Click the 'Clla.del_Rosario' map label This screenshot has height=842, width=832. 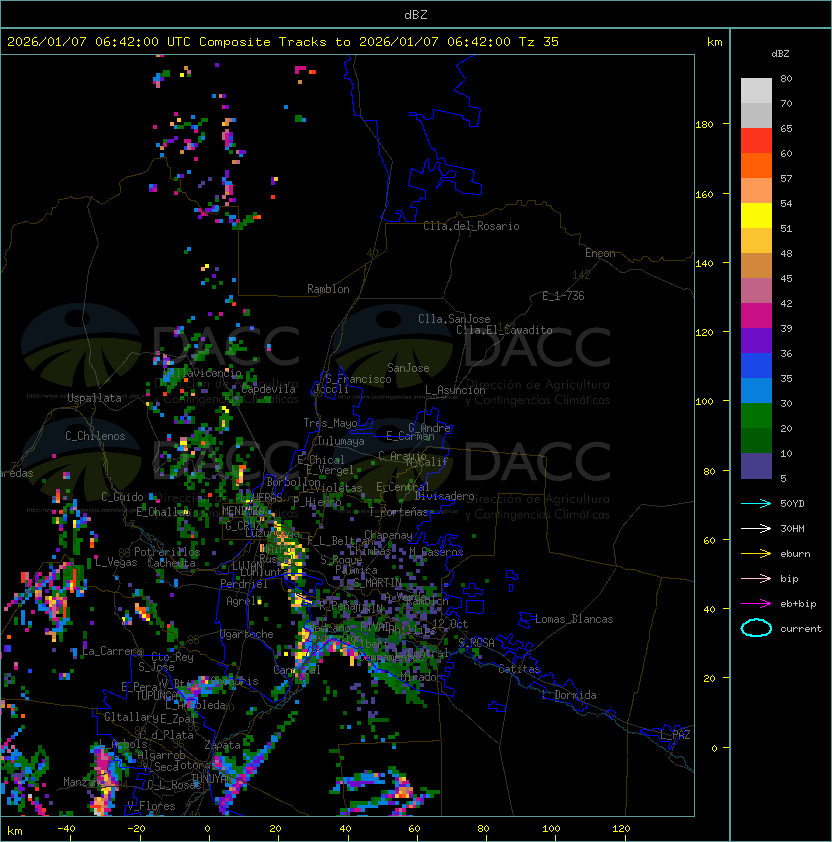471,227
